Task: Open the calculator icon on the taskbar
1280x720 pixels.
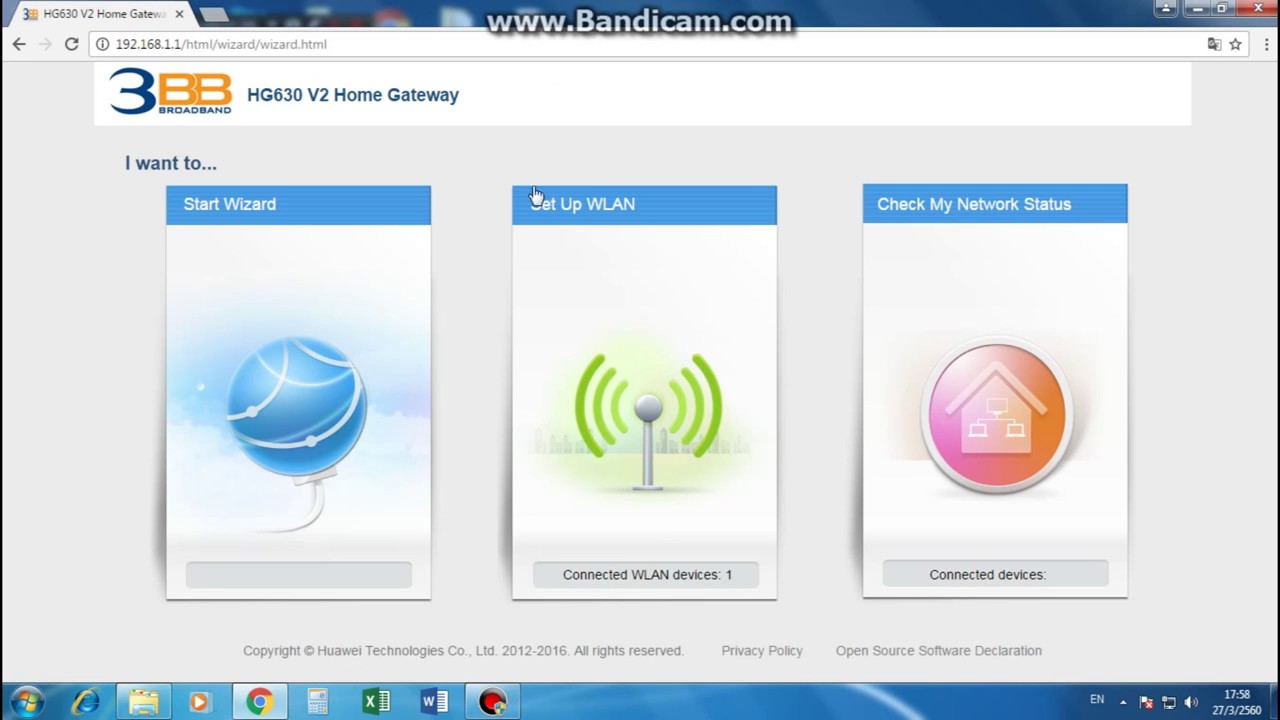Action: pyautogui.click(x=318, y=701)
